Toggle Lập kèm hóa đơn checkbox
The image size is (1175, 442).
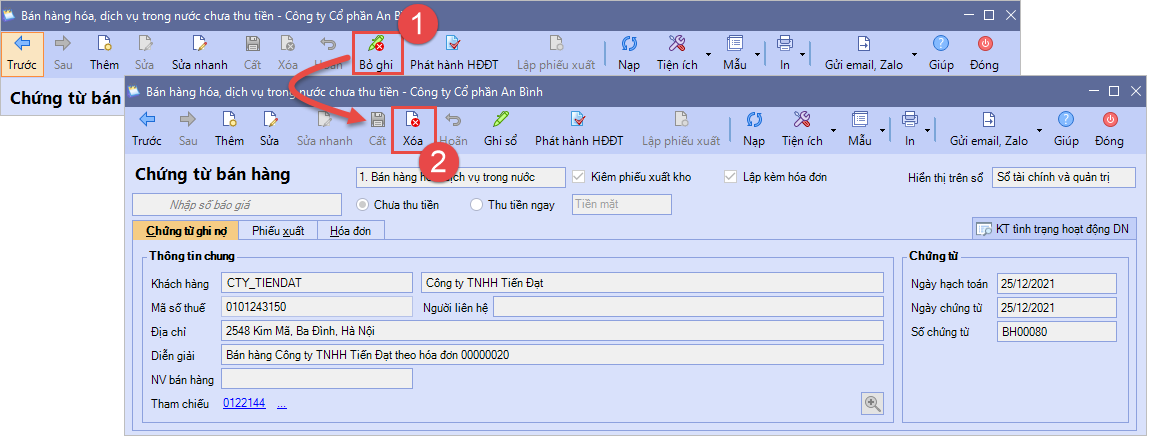(x=729, y=177)
